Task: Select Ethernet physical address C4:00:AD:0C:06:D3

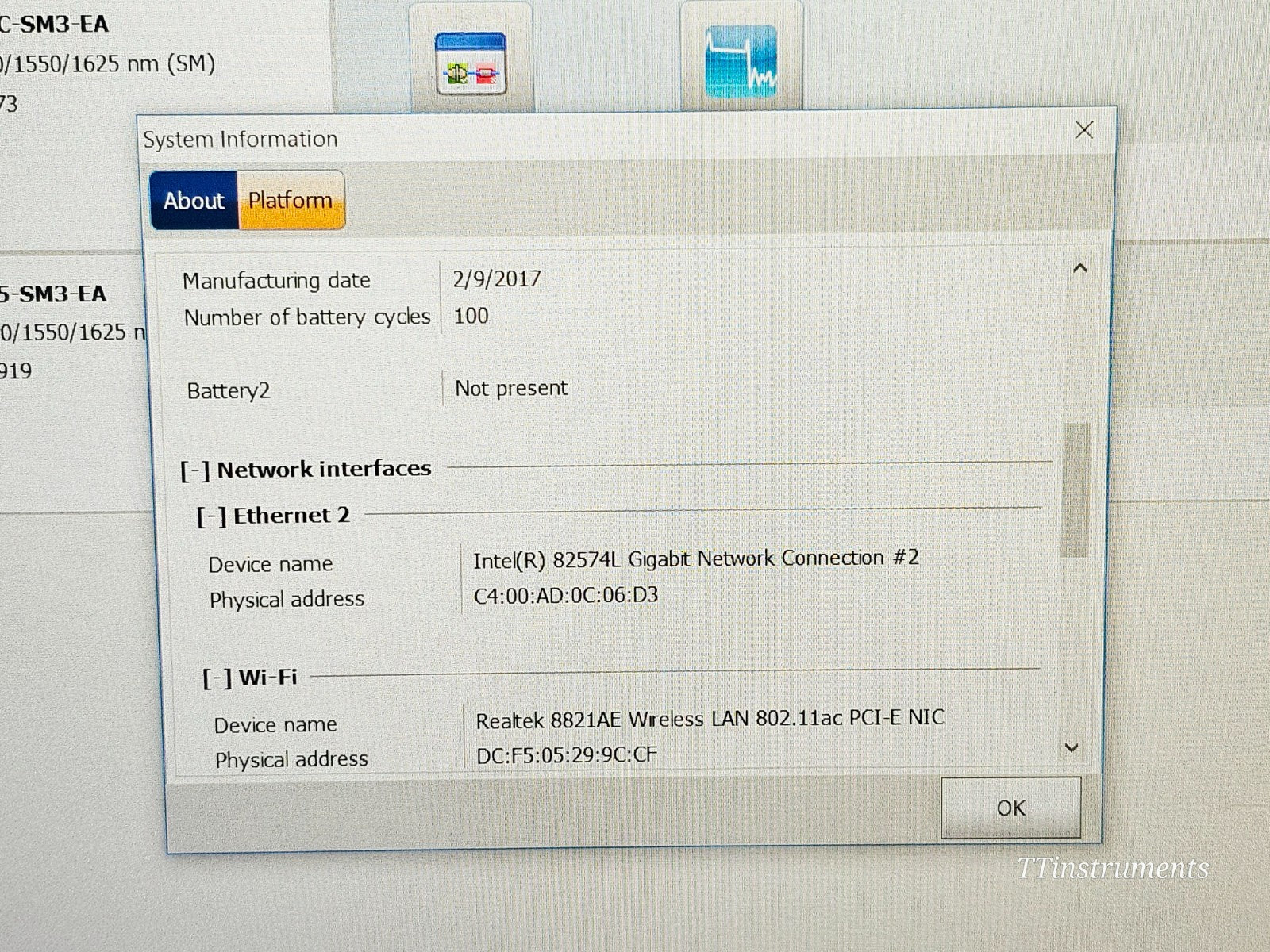Action: [566, 595]
